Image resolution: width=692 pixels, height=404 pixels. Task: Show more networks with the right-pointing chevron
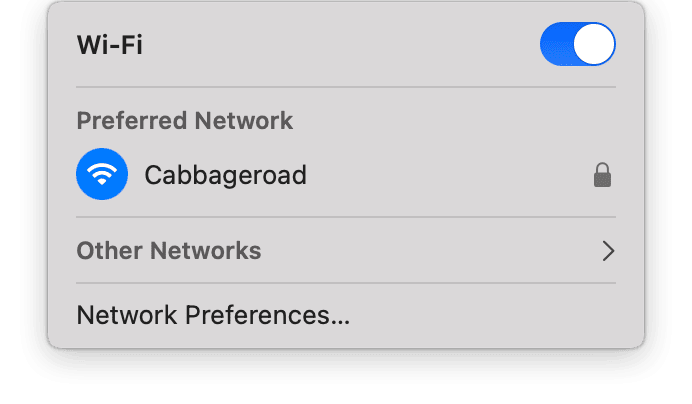tap(608, 251)
